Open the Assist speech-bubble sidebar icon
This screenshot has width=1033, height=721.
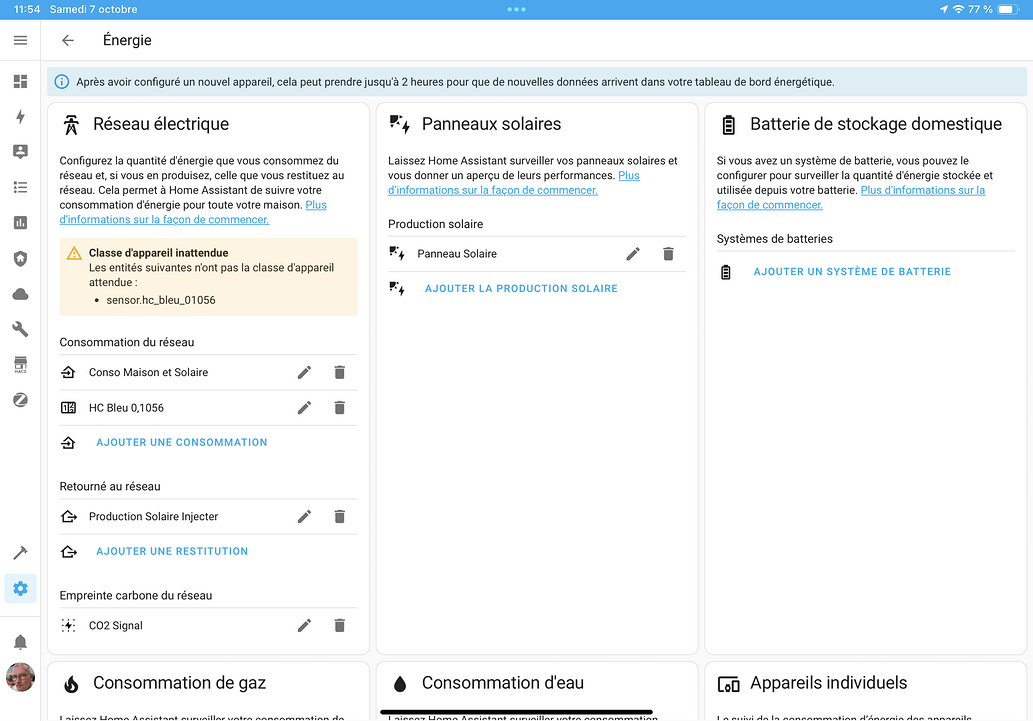(x=20, y=152)
